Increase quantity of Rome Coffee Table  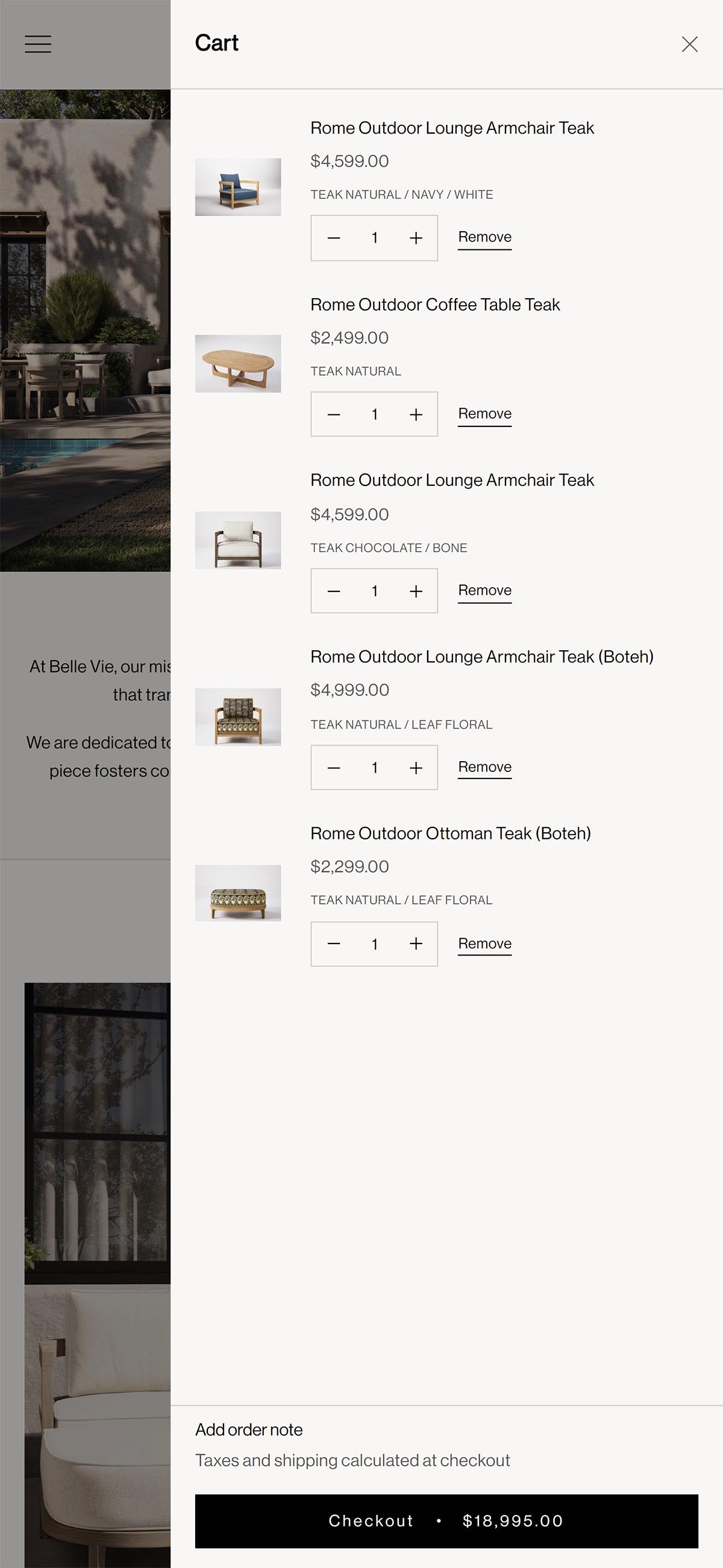pos(415,414)
